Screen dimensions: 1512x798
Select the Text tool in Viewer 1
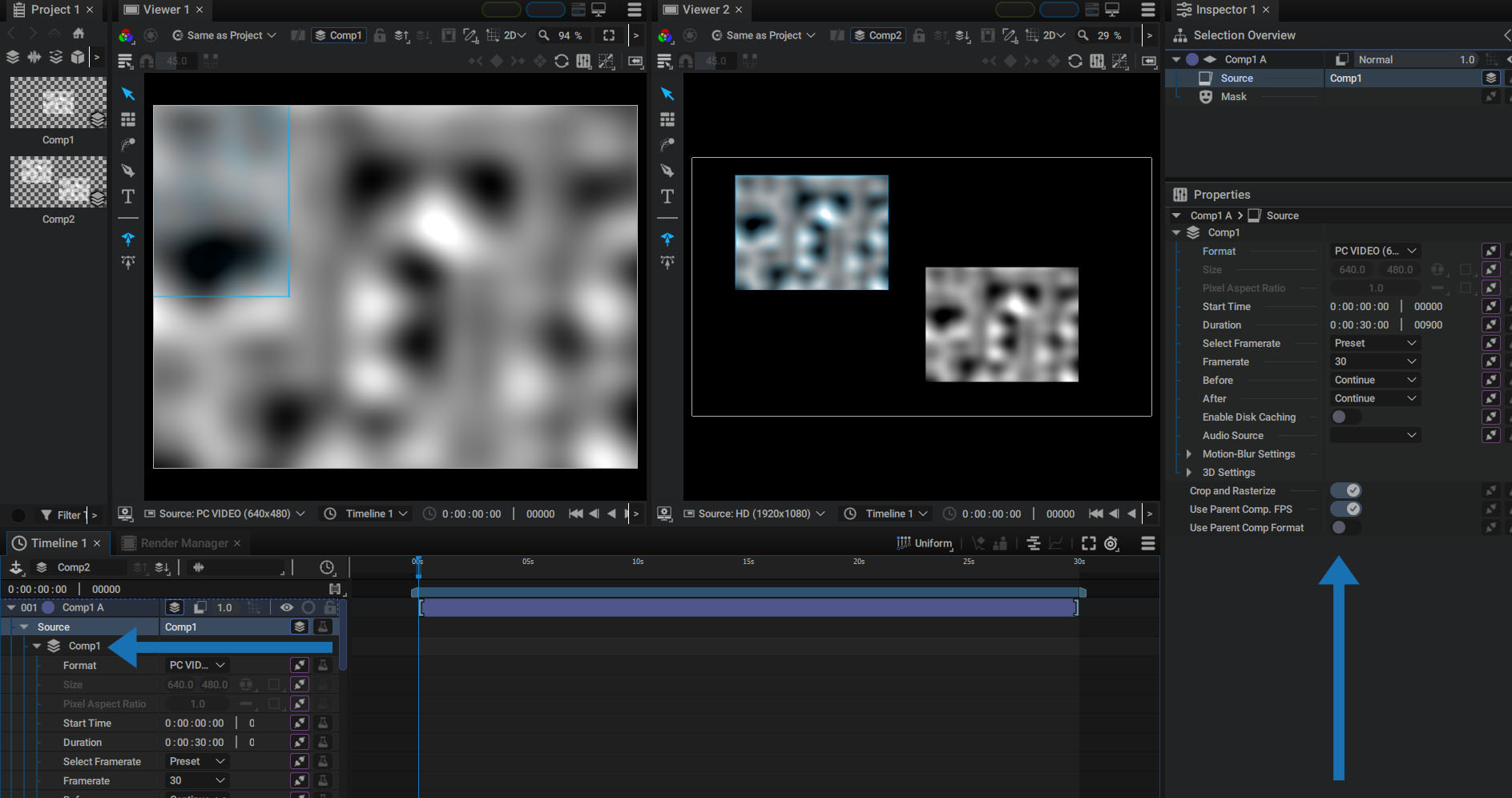coord(128,196)
